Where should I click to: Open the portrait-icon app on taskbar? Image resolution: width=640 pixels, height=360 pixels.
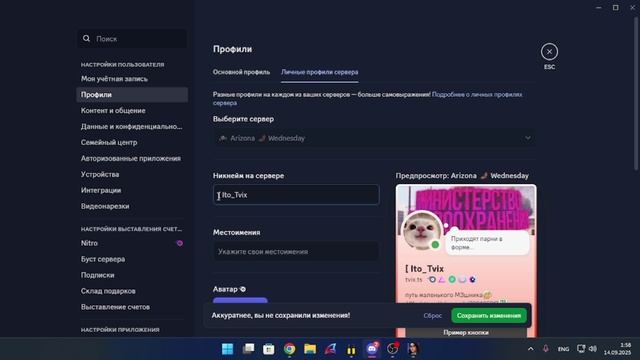tap(413, 349)
